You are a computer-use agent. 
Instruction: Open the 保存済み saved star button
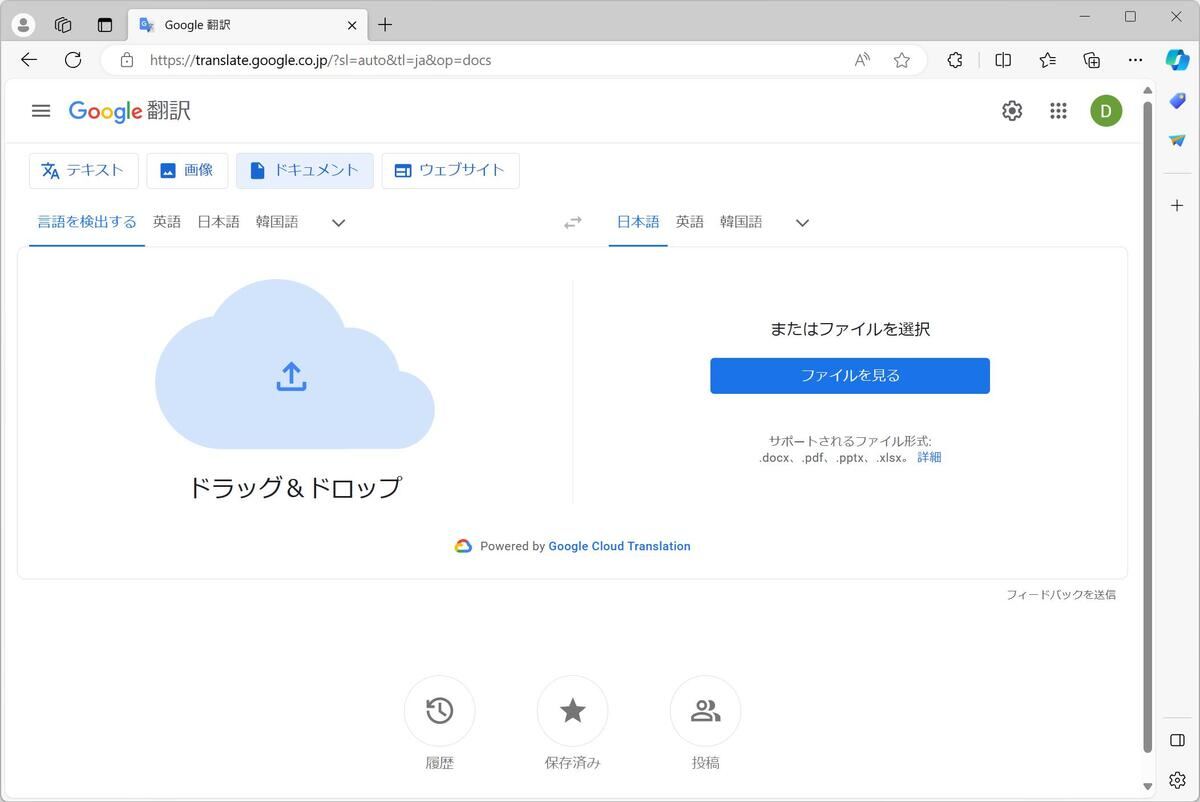tap(573, 711)
